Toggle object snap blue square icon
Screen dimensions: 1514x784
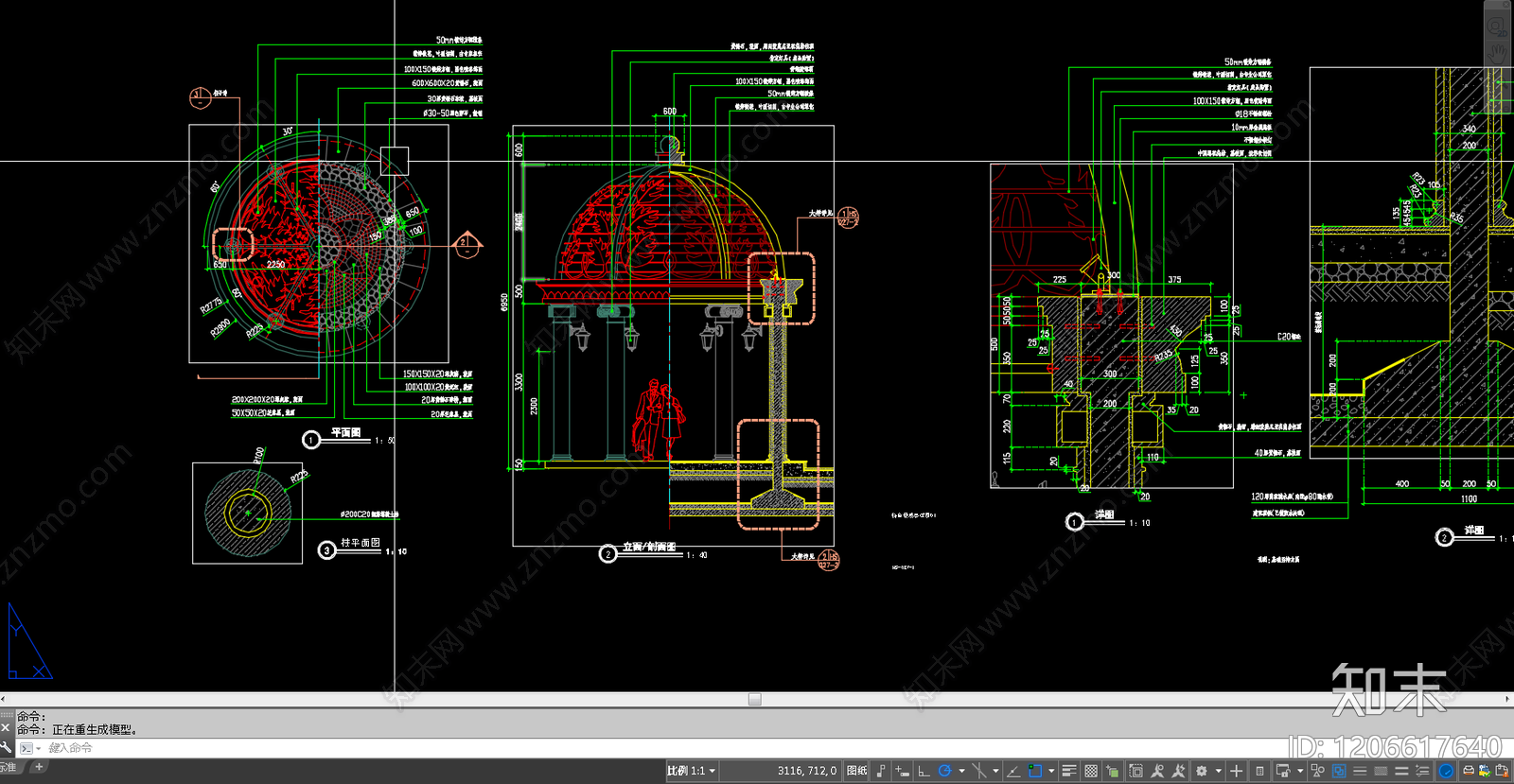[x=1035, y=771]
